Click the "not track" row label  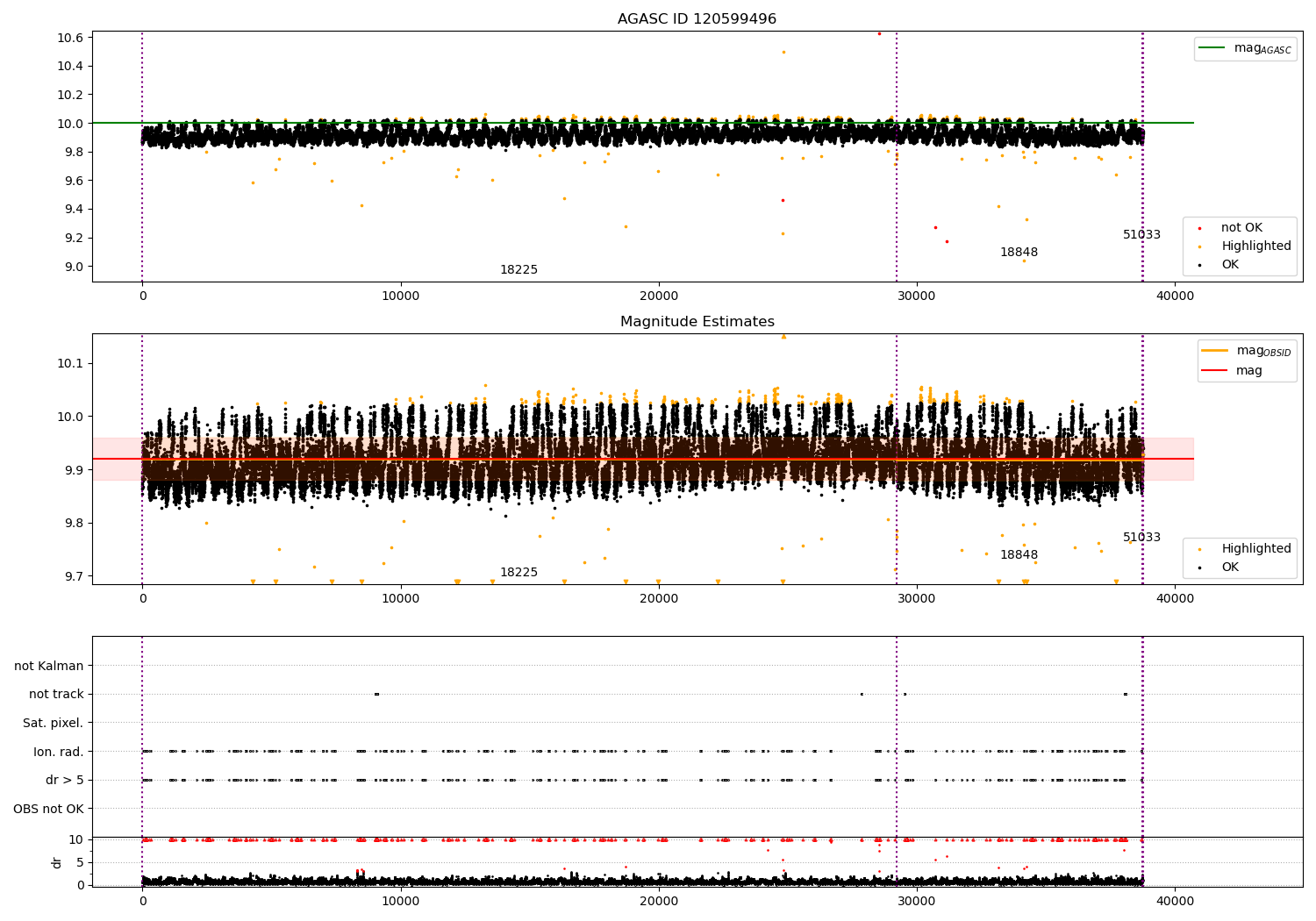click(x=56, y=695)
